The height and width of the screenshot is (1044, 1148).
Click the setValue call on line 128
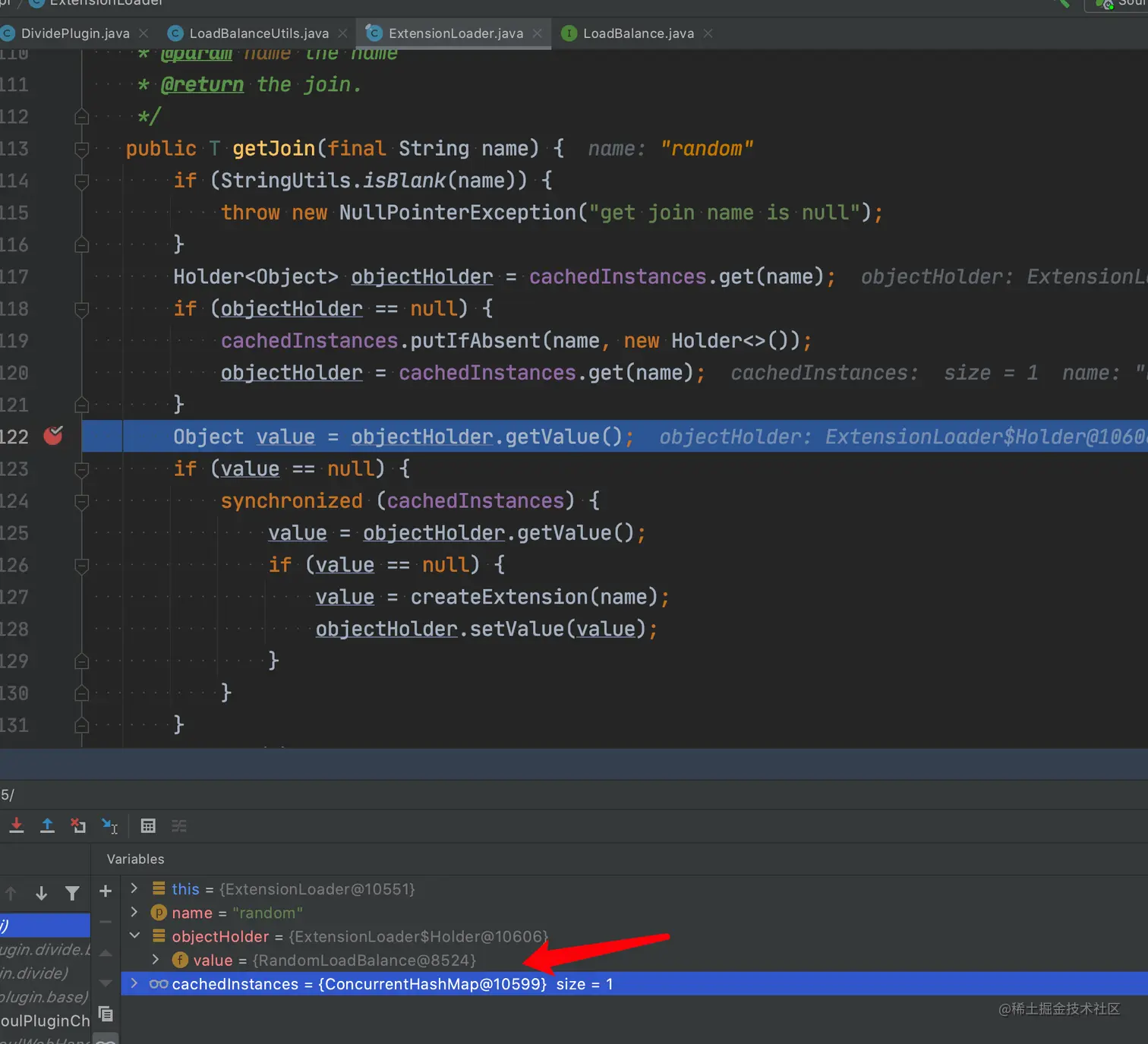tap(516, 629)
